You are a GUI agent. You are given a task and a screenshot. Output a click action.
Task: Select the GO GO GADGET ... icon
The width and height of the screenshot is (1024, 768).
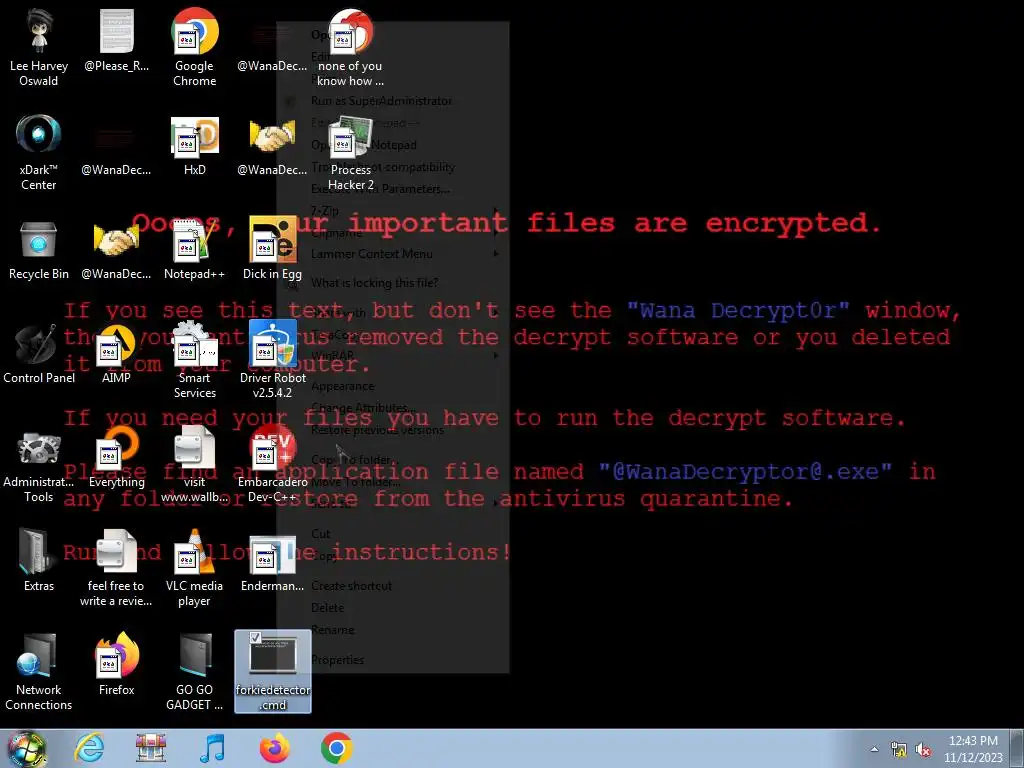(195, 673)
